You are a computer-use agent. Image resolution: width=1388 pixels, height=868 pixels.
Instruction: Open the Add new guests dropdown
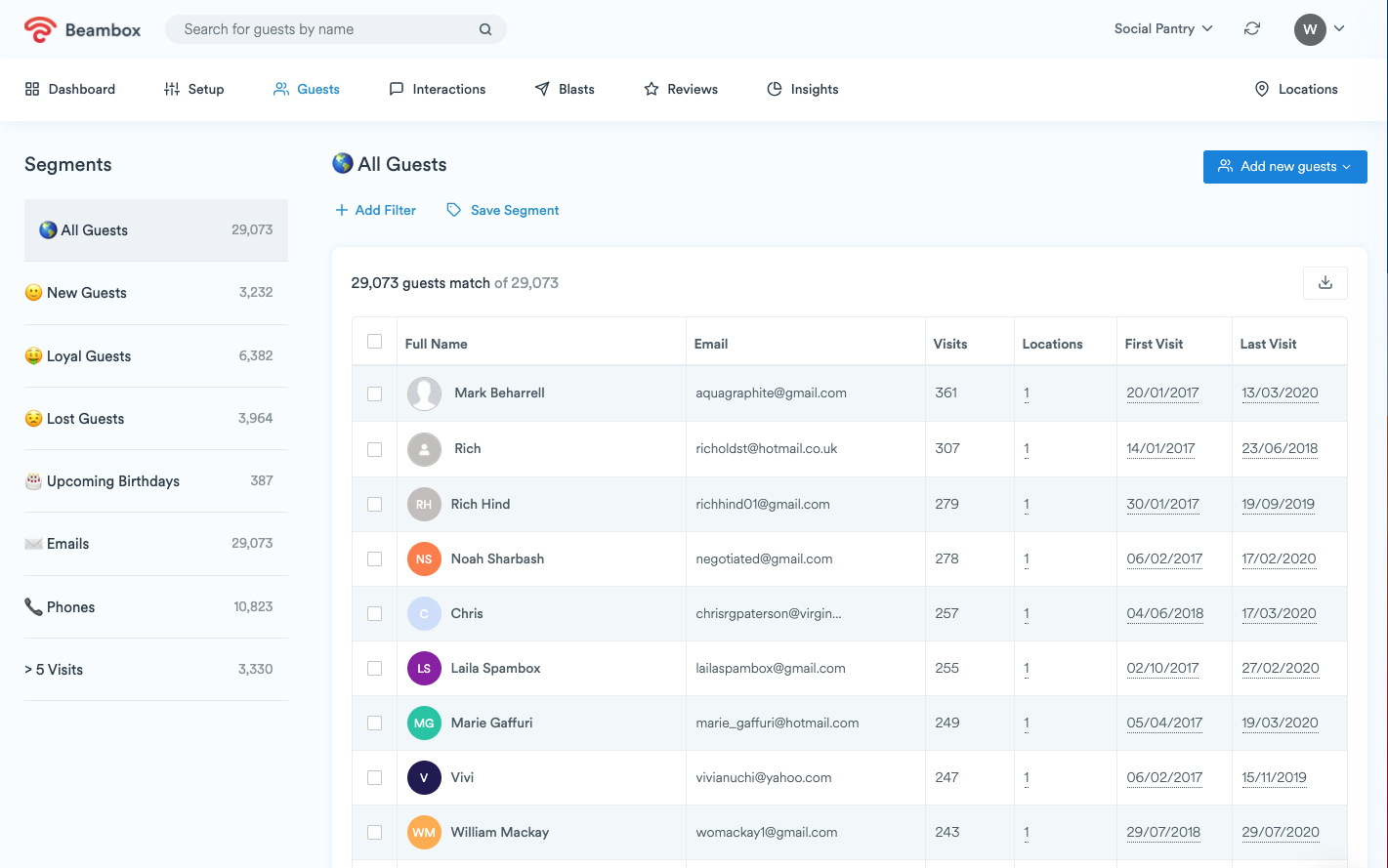click(1284, 167)
